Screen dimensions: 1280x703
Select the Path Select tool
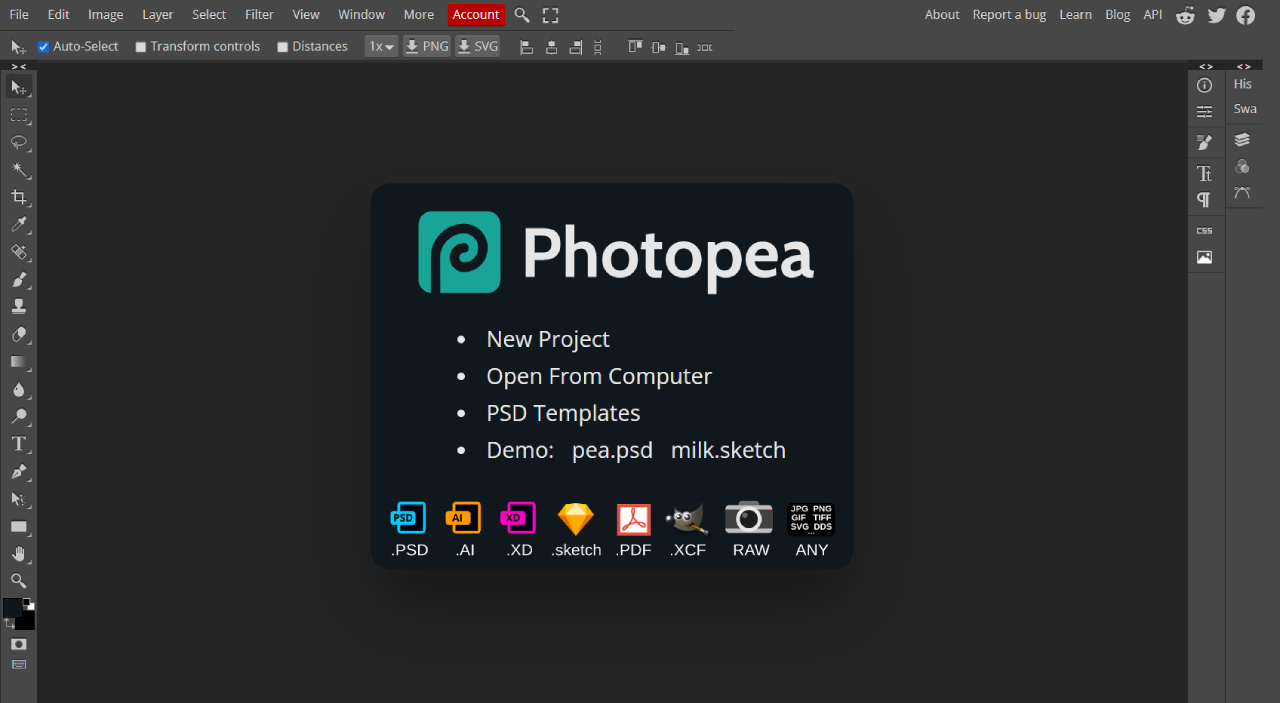coord(18,498)
